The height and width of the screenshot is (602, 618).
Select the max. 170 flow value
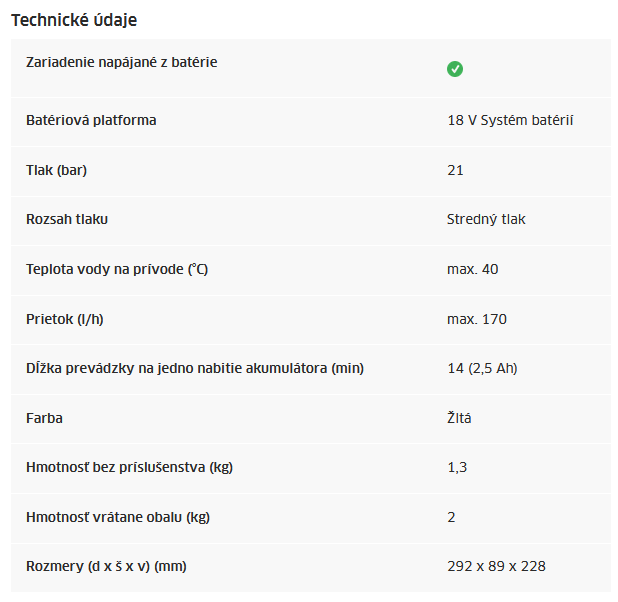(x=477, y=319)
